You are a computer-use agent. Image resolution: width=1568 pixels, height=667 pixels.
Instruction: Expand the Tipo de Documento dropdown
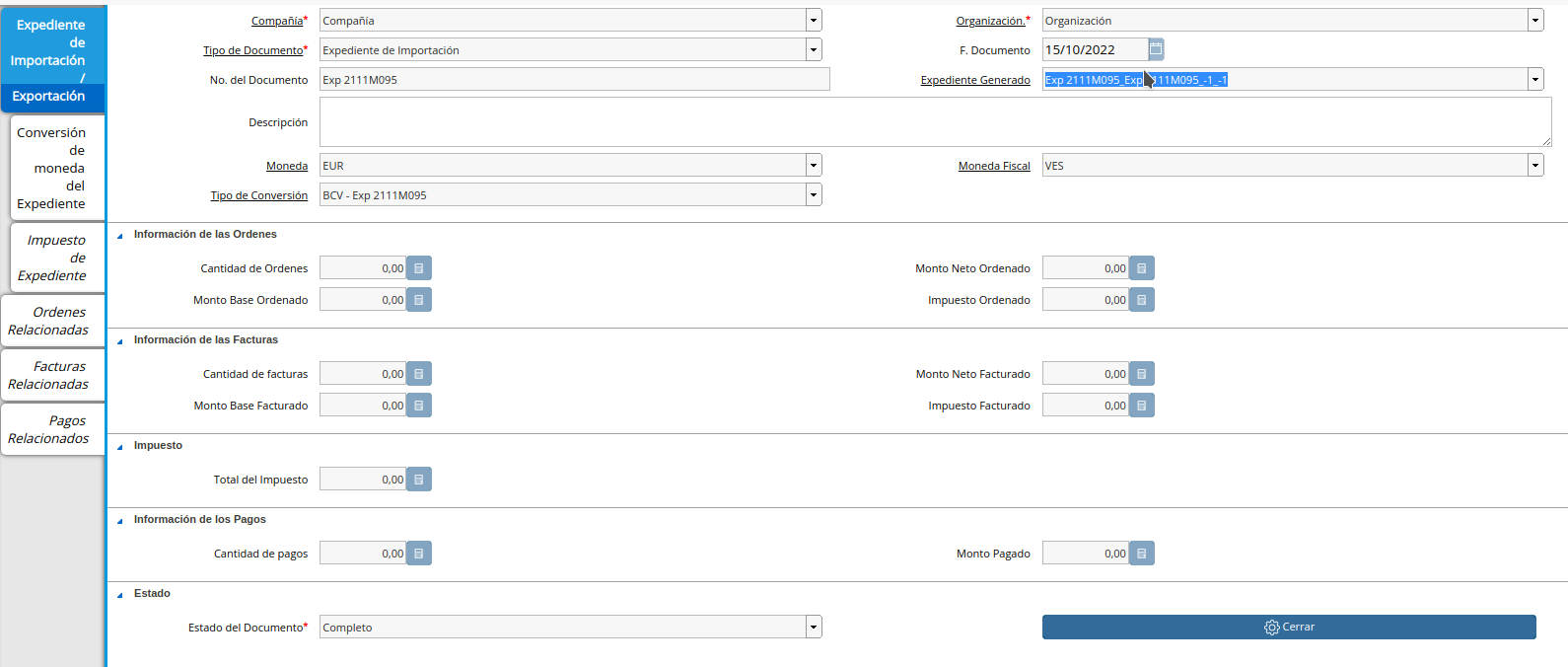(x=814, y=50)
